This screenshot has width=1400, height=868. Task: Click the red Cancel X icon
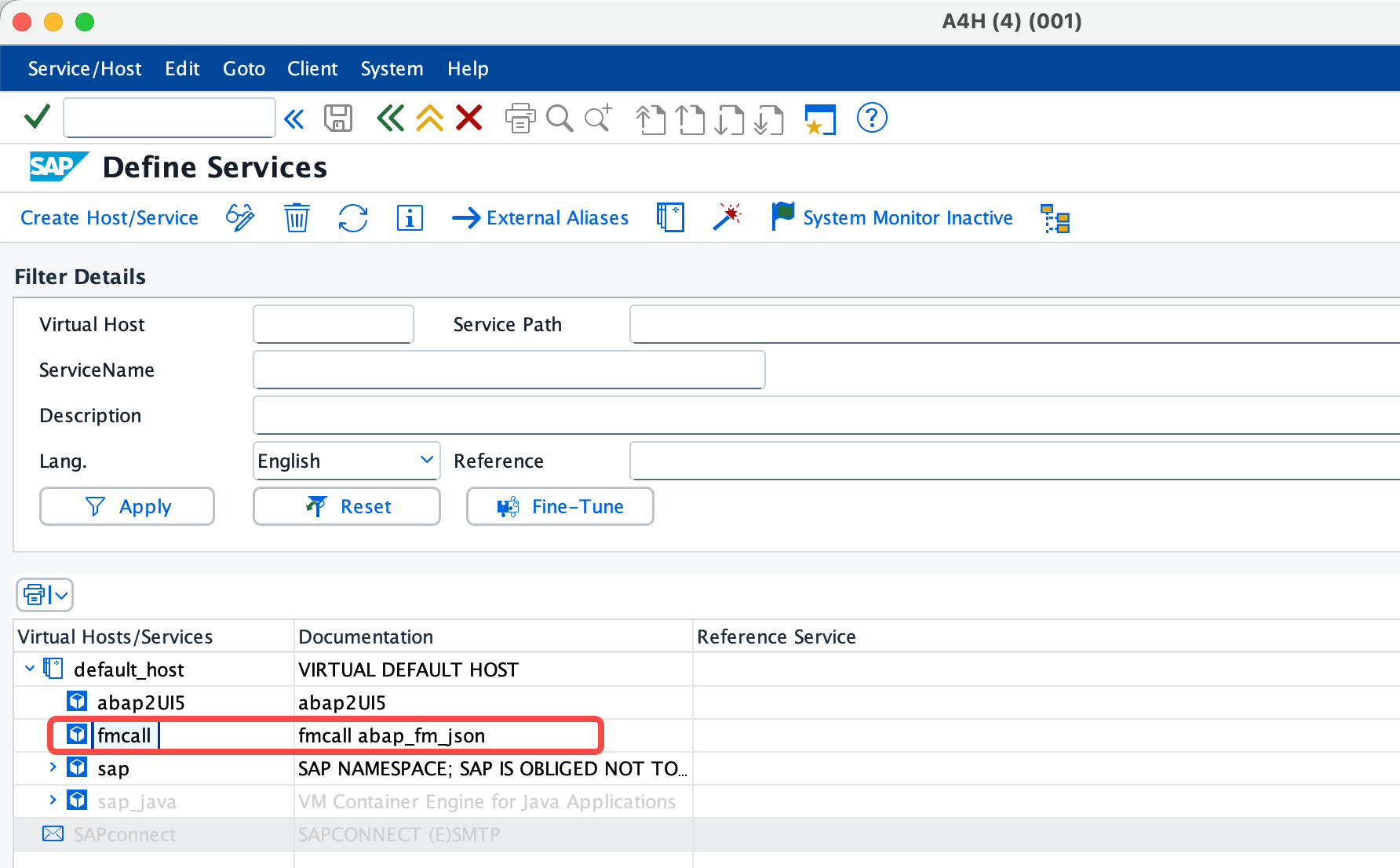469,119
